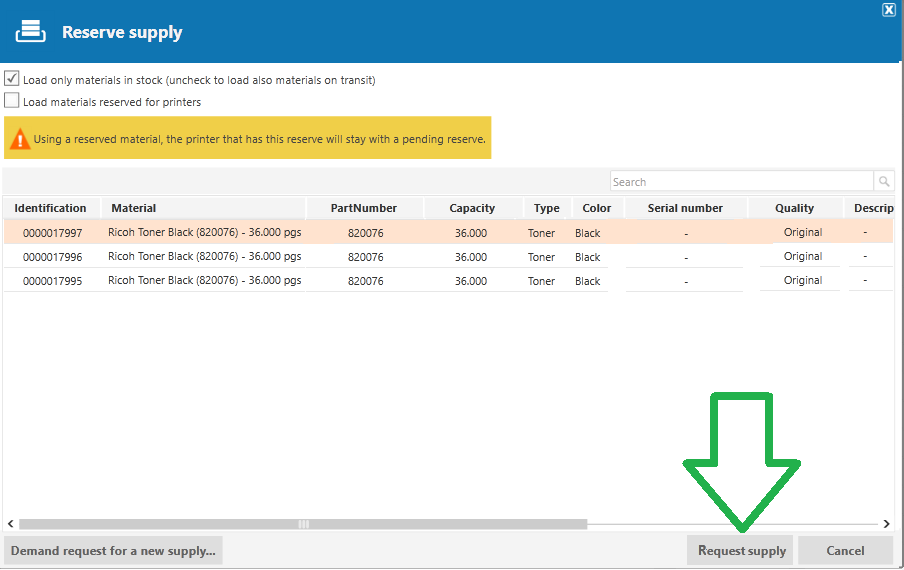The width and height of the screenshot is (904, 570).
Task: Uncheck Load only materials in stock
Action: click(12, 78)
